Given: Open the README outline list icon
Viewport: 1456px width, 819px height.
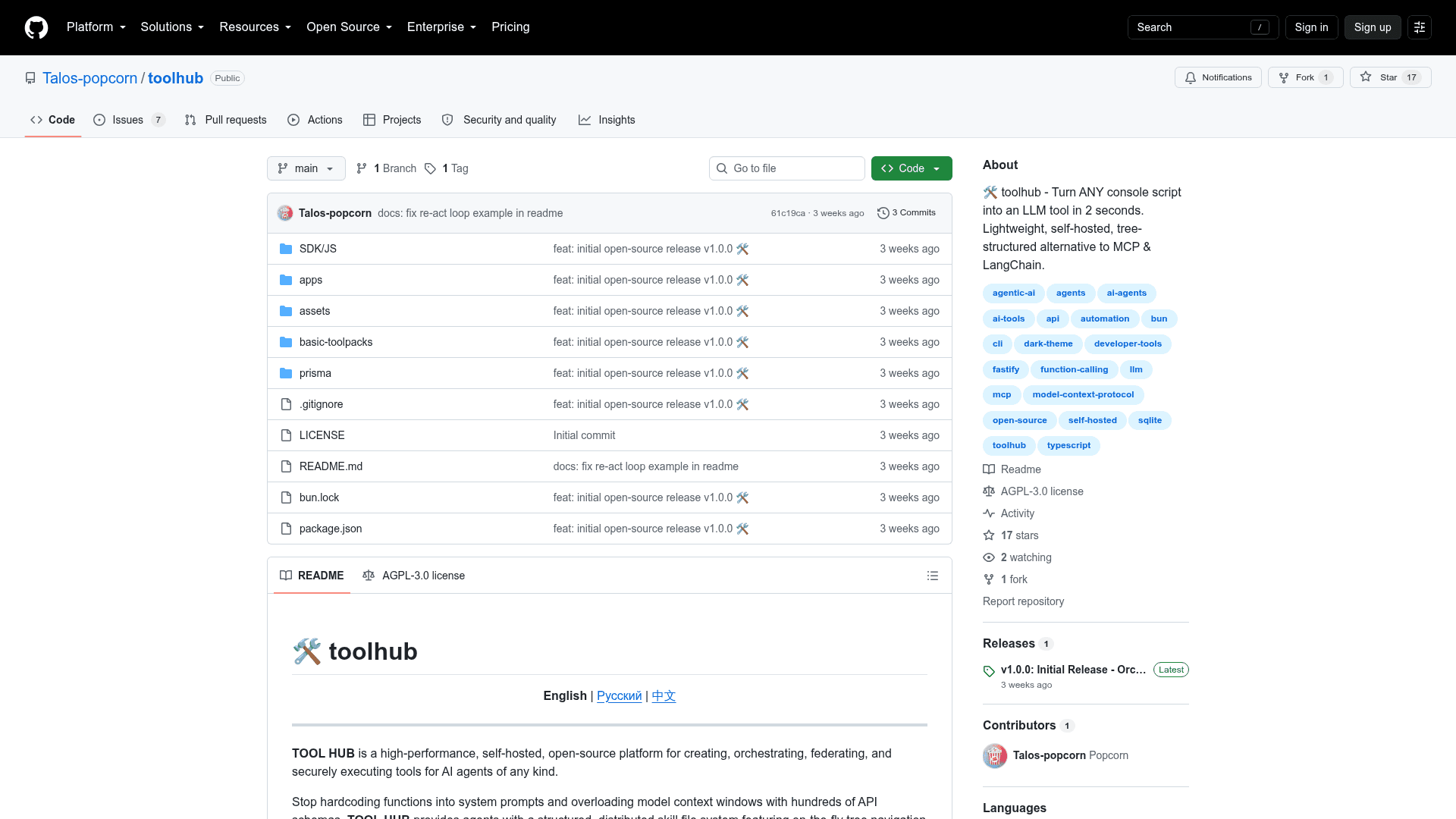Looking at the screenshot, I should click(x=933, y=576).
